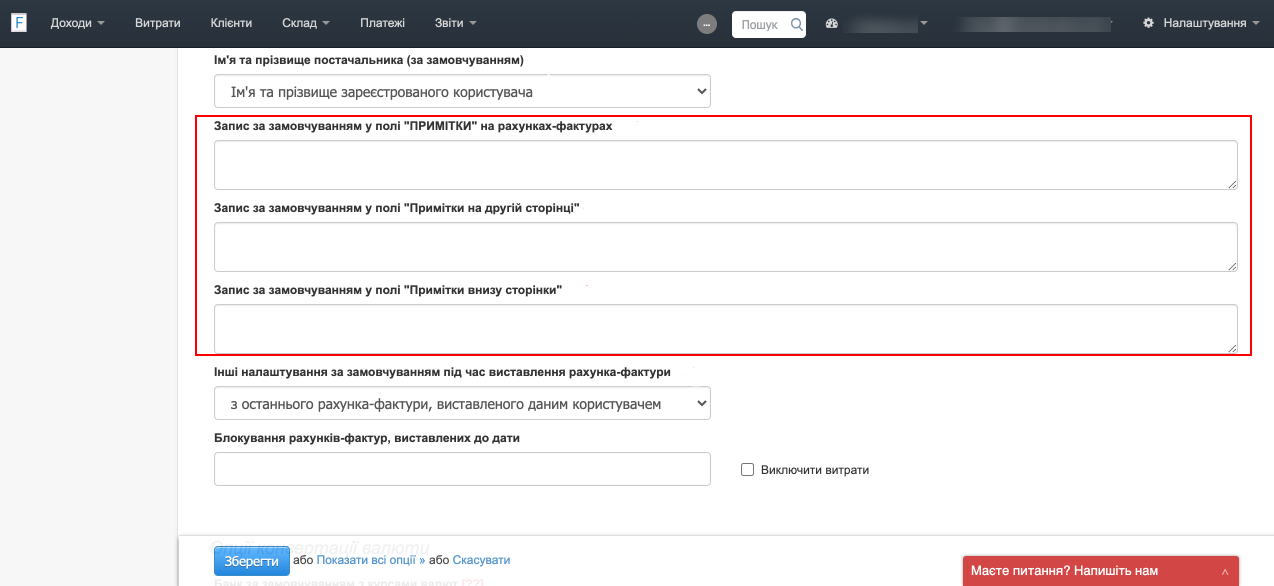Navigate to "Платежі"
Viewport: 1274px width, 586px height.
point(382,23)
